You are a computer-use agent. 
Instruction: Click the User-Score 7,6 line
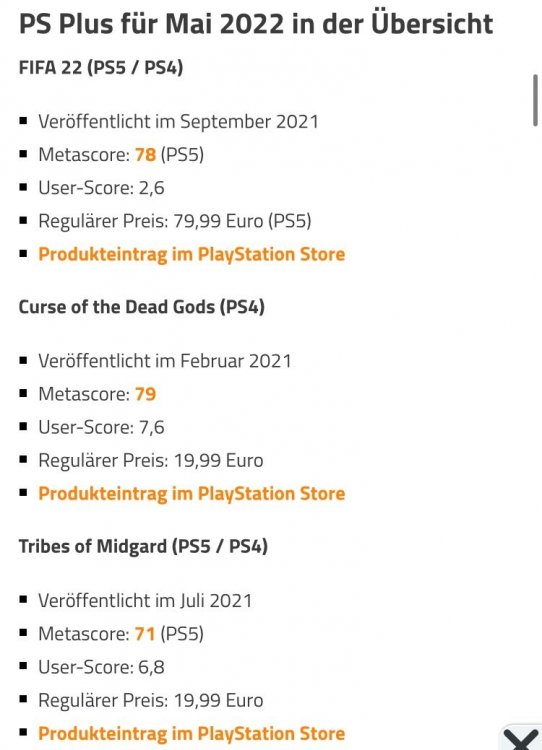(x=101, y=427)
